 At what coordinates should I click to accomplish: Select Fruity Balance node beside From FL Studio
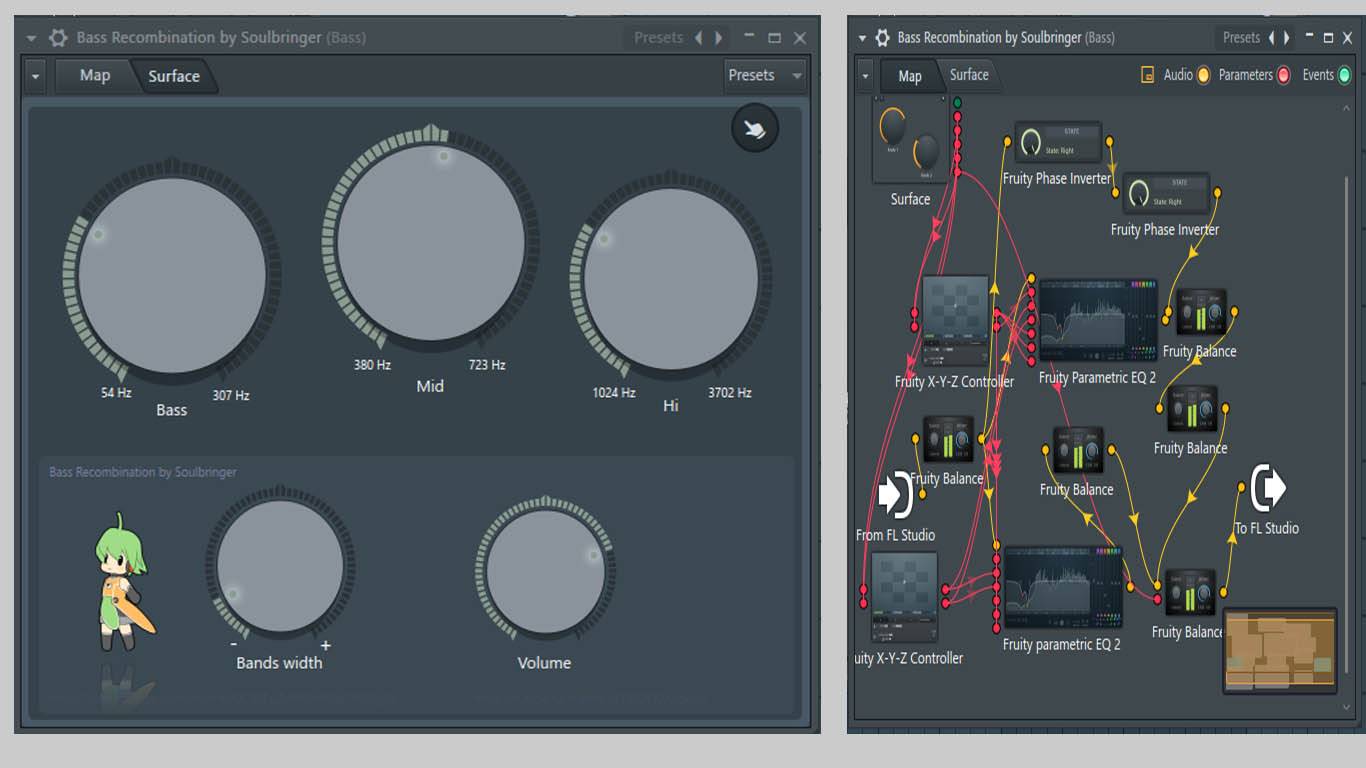[x=948, y=440]
